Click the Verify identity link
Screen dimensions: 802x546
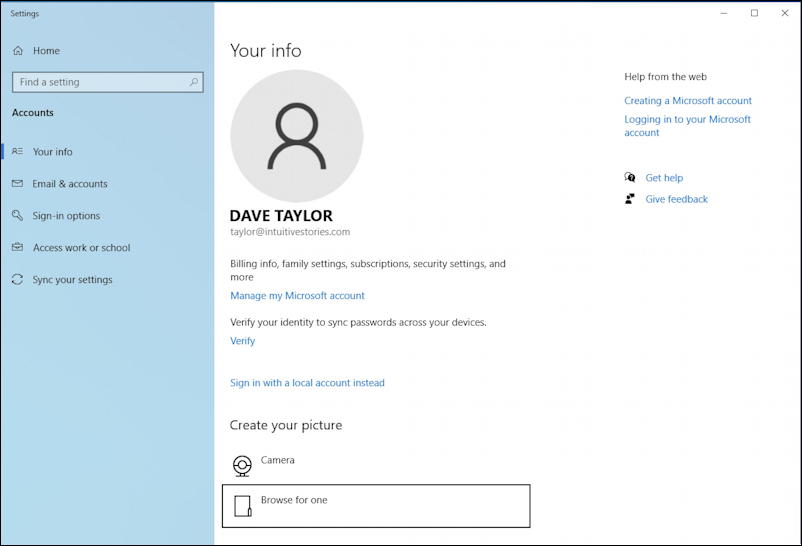242,341
